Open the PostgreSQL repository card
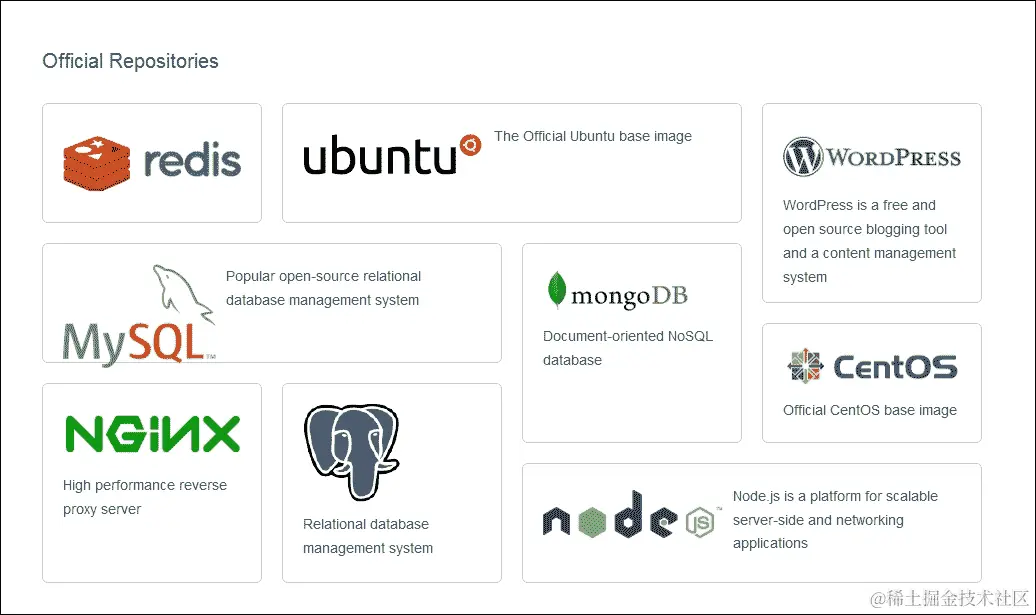 [392, 483]
